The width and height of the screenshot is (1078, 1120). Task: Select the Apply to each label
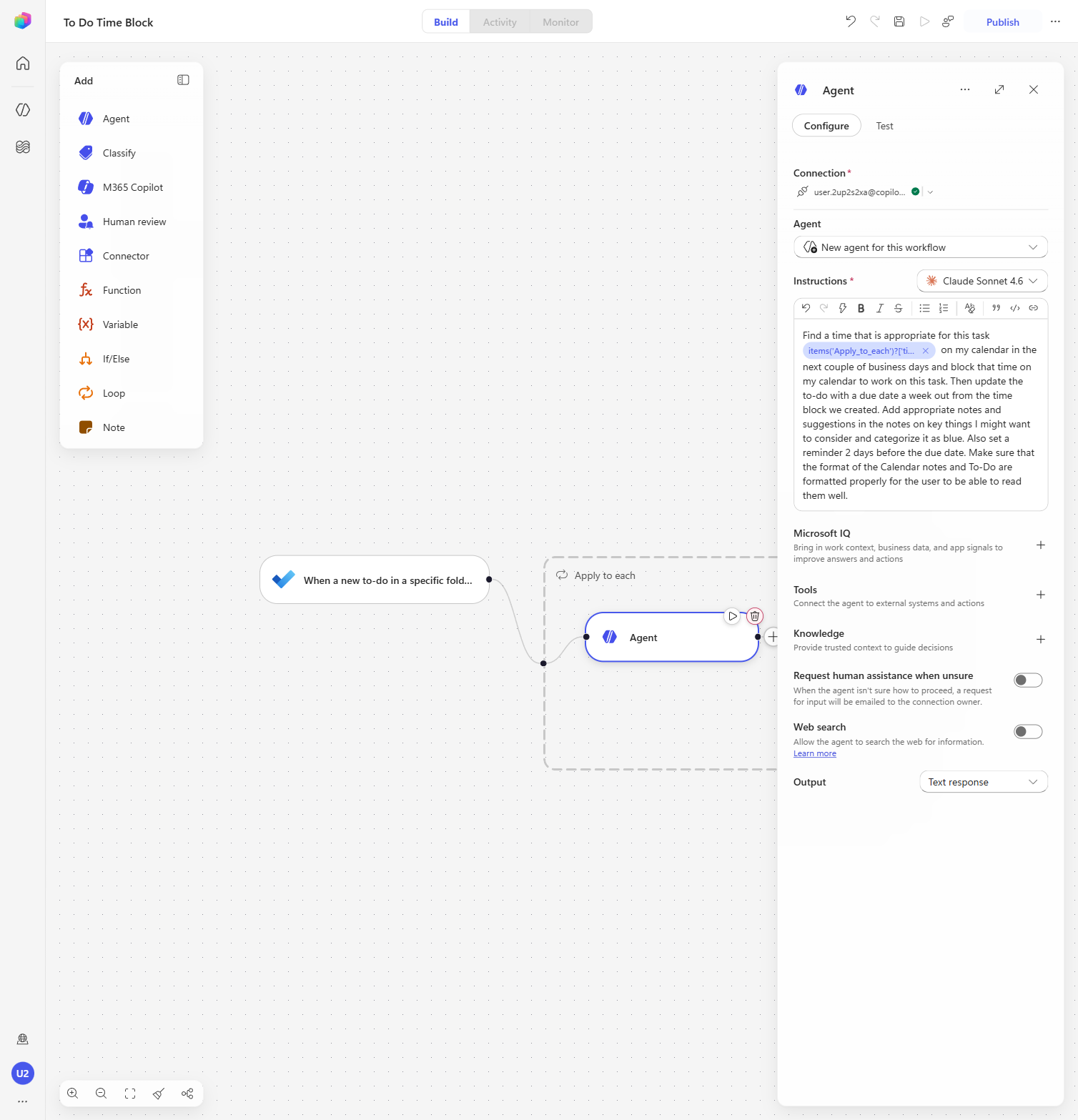coord(605,575)
